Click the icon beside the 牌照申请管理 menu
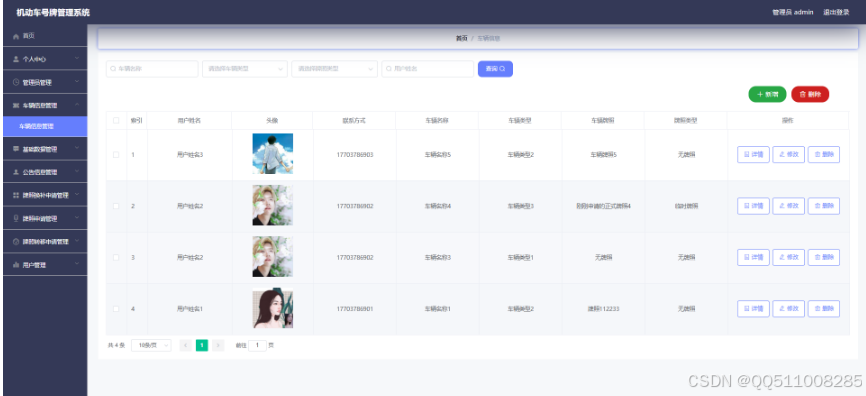Image resolution: width=866 pixels, height=396 pixels. [x=16, y=218]
